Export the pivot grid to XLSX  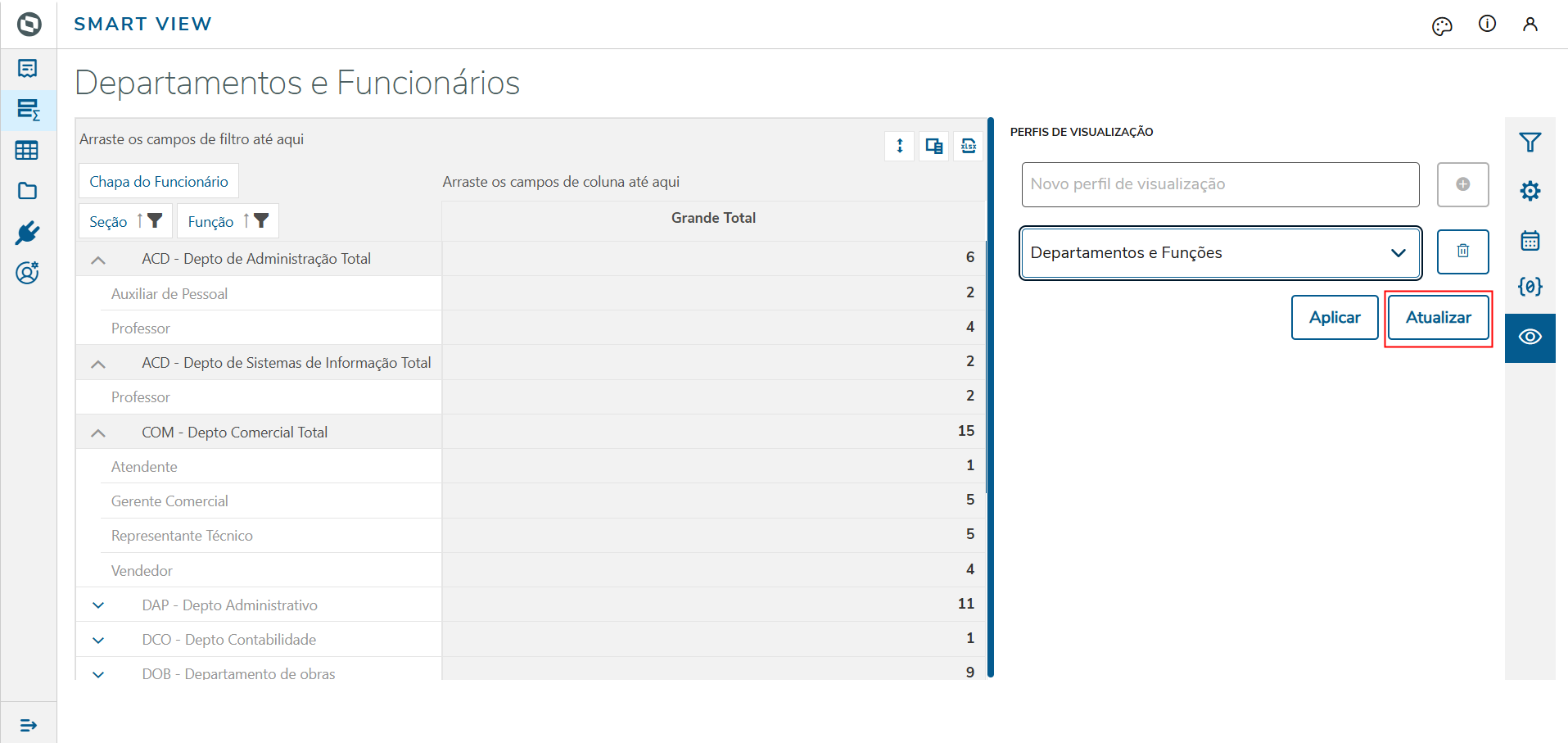(x=968, y=147)
